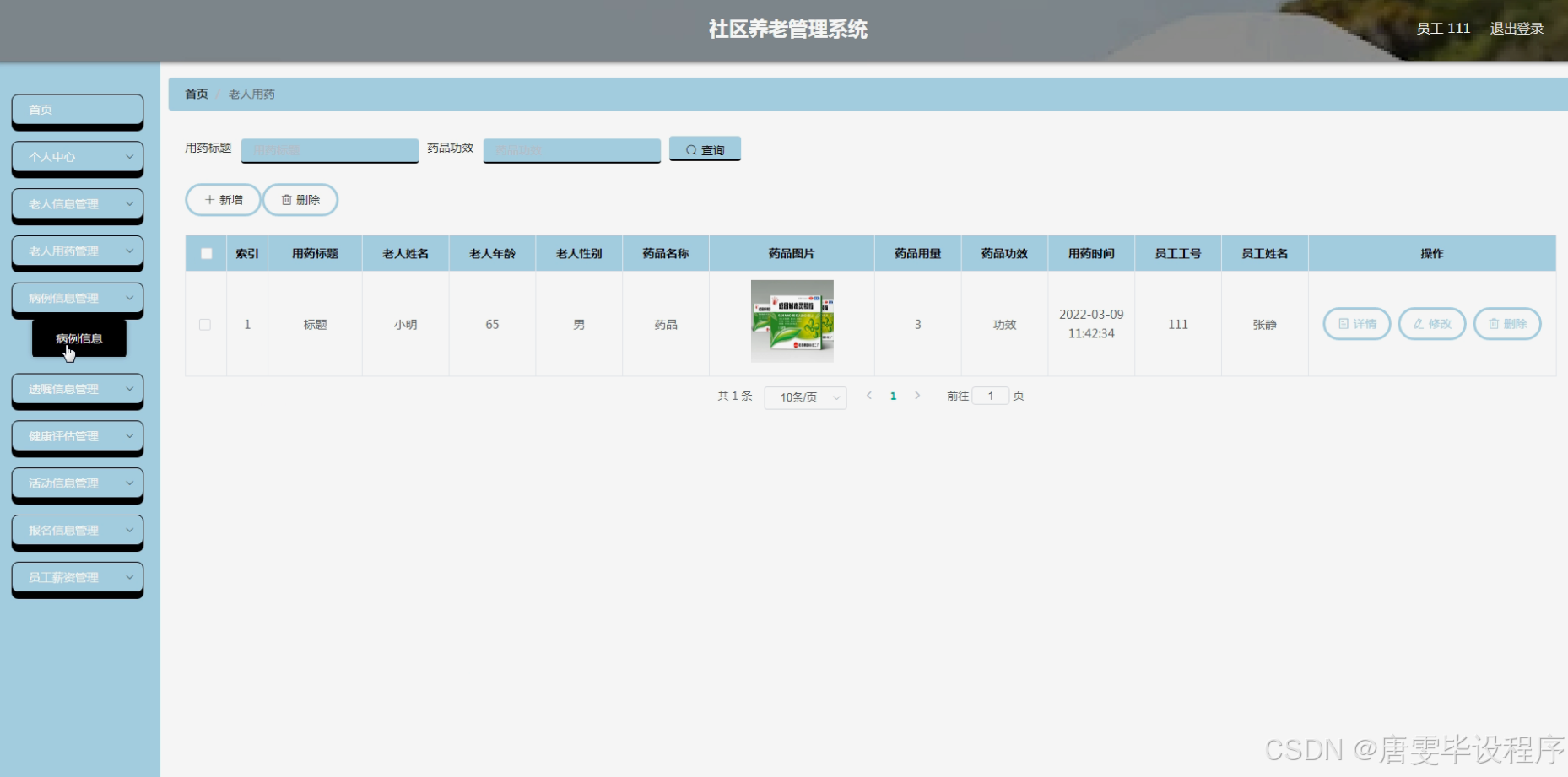Edit the 小明 row with 修改

[x=1432, y=324]
